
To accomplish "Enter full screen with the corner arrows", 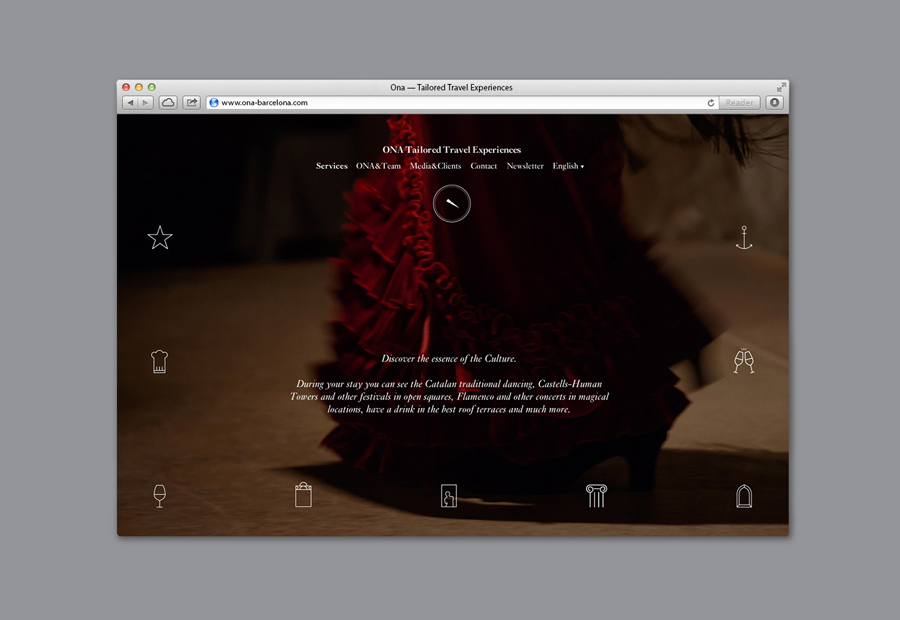I will [781, 87].
